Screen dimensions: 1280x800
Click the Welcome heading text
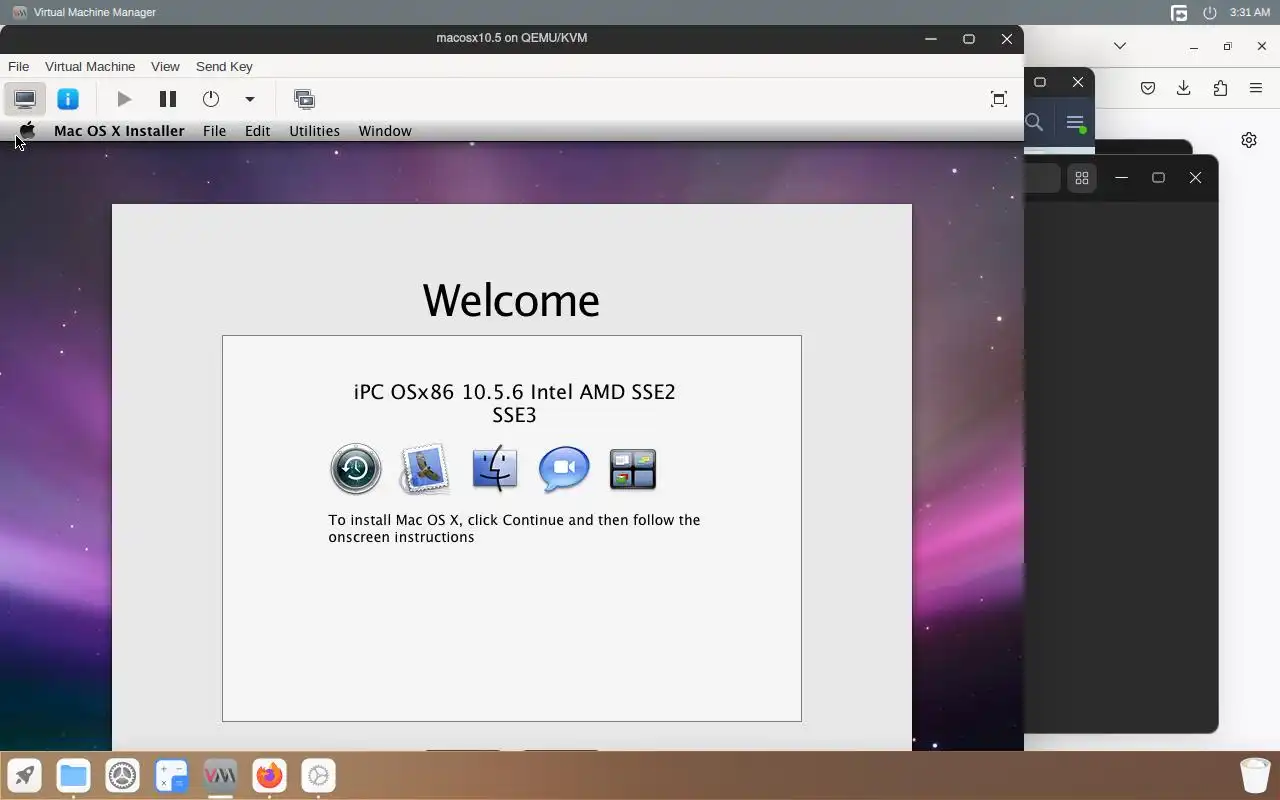(511, 300)
